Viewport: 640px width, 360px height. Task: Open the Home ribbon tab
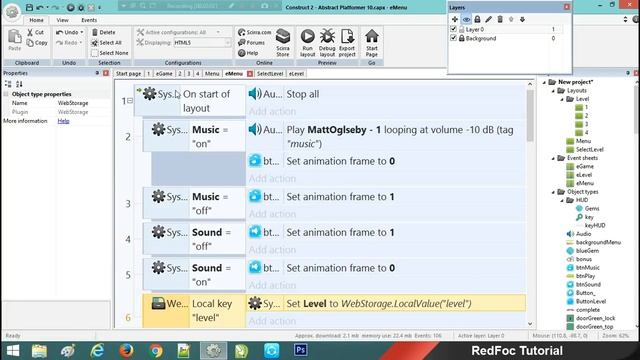[x=36, y=20]
